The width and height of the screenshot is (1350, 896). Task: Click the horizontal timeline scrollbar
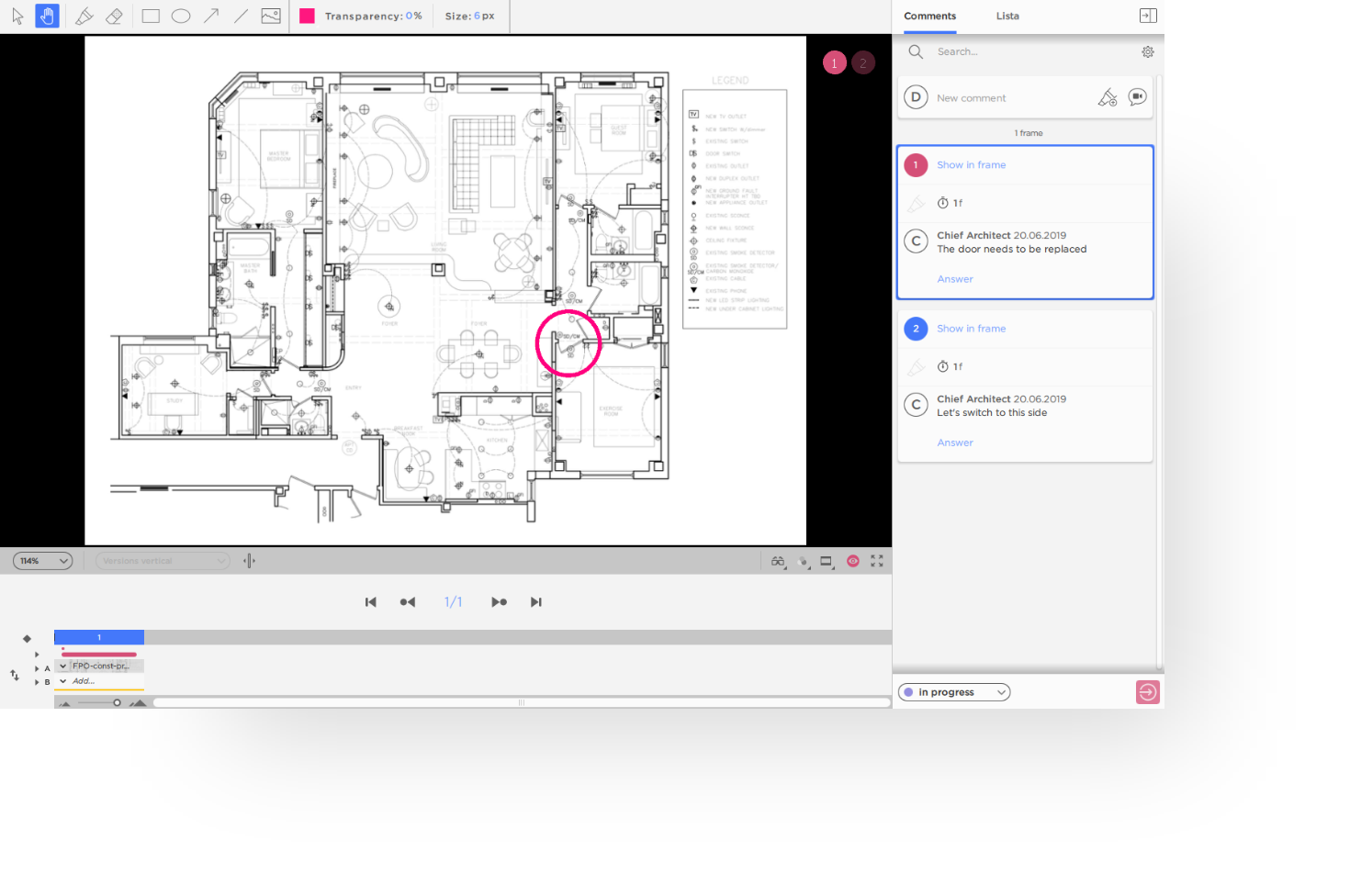tap(521, 703)
